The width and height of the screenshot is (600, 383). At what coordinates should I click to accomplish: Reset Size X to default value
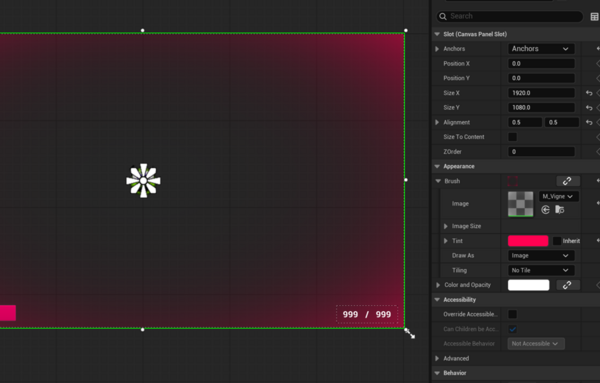click(589, 93)
